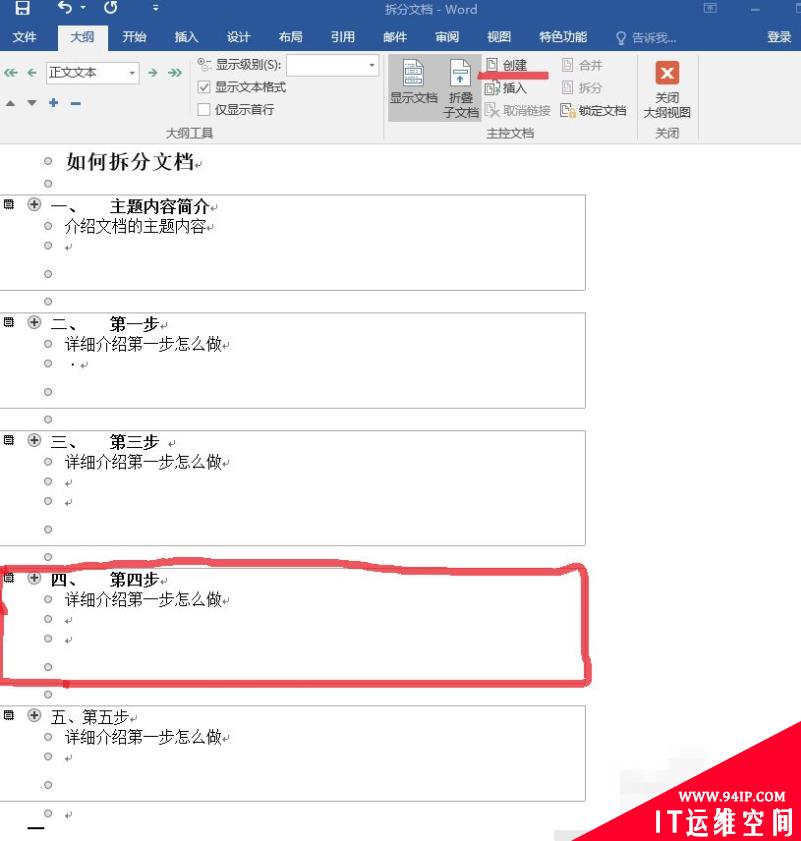Collapse selected outline item with minus
801x841 pixels.
pos(76,103)
